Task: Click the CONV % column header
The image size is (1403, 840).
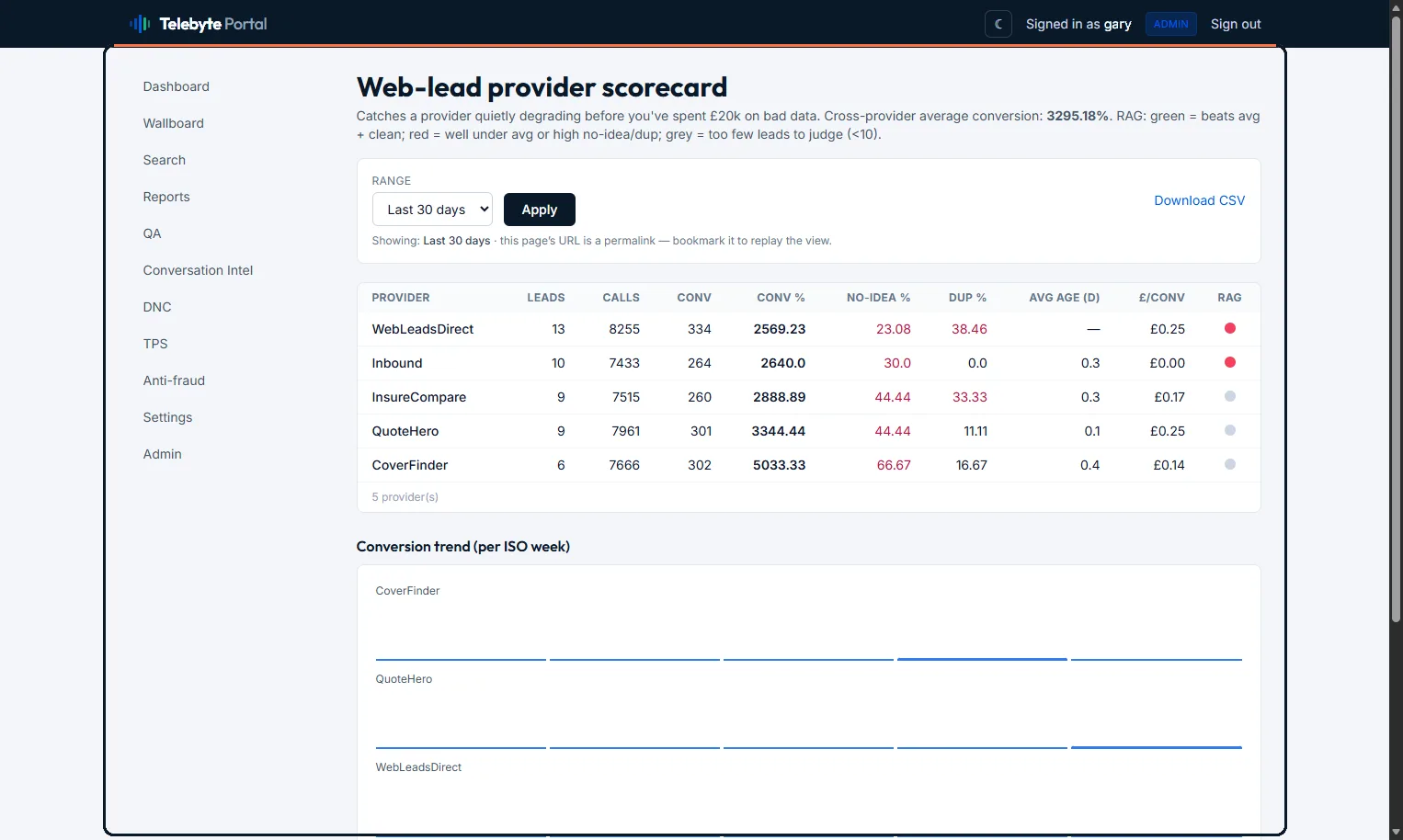Action: point(781,298)
